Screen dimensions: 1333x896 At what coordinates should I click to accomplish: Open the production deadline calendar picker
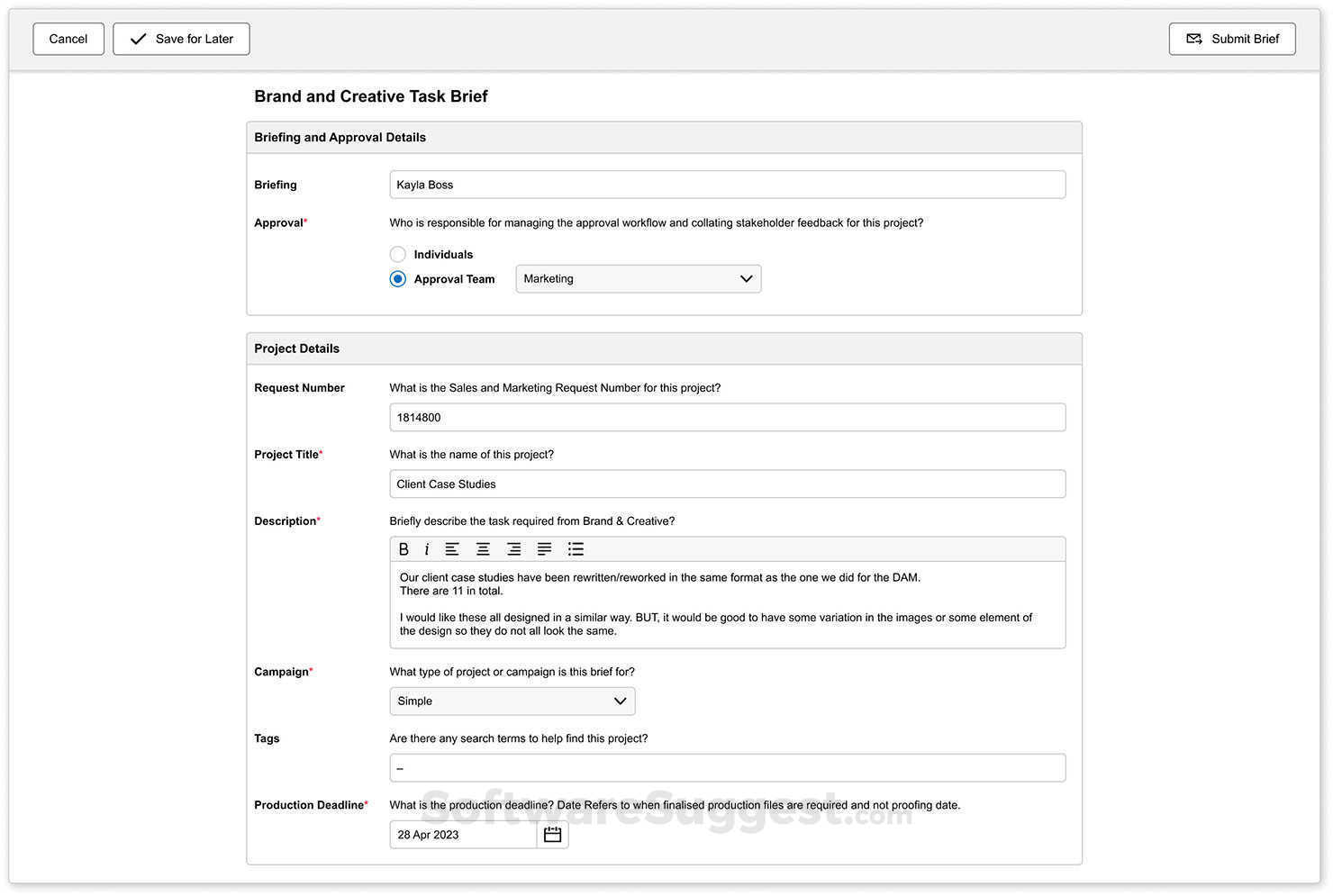pos(553,835)
